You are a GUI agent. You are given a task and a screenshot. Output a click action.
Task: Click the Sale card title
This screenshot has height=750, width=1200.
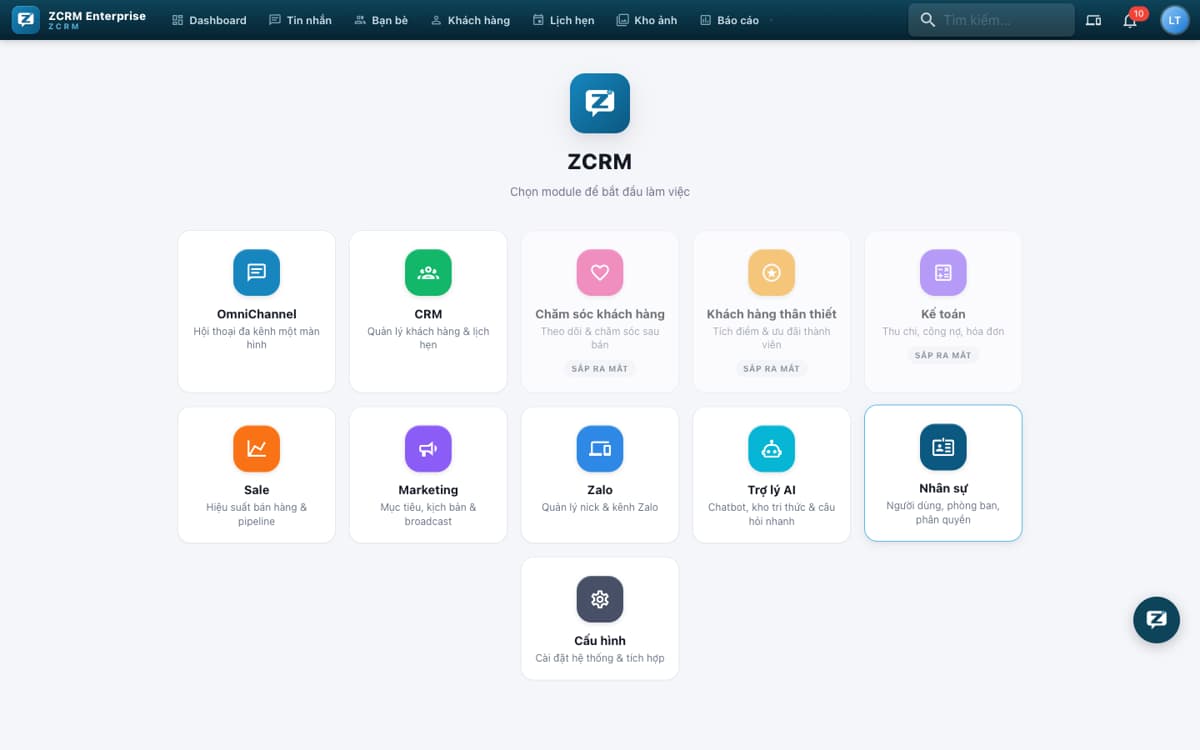pos(256,490)
